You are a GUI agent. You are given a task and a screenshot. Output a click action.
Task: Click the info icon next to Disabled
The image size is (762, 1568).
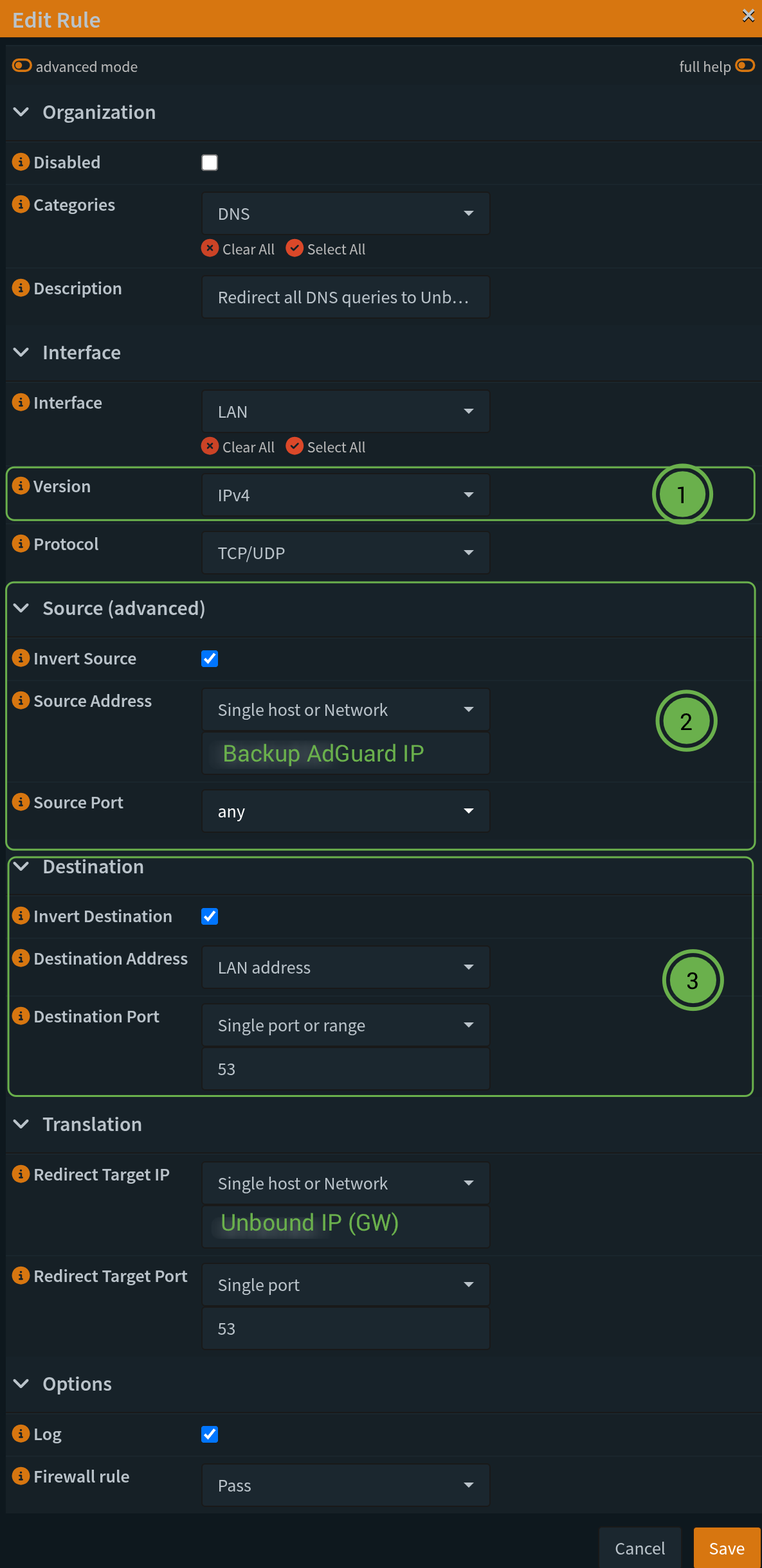coord(21,162)
